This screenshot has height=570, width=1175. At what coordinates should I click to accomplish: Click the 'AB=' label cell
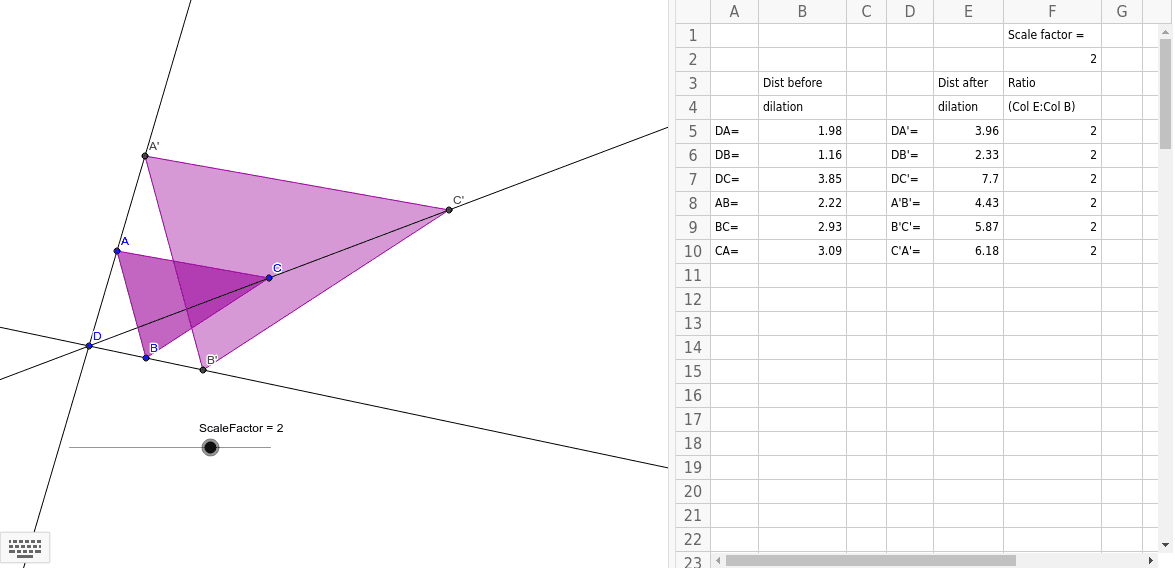pyautogui.click(x=734, y=203)
